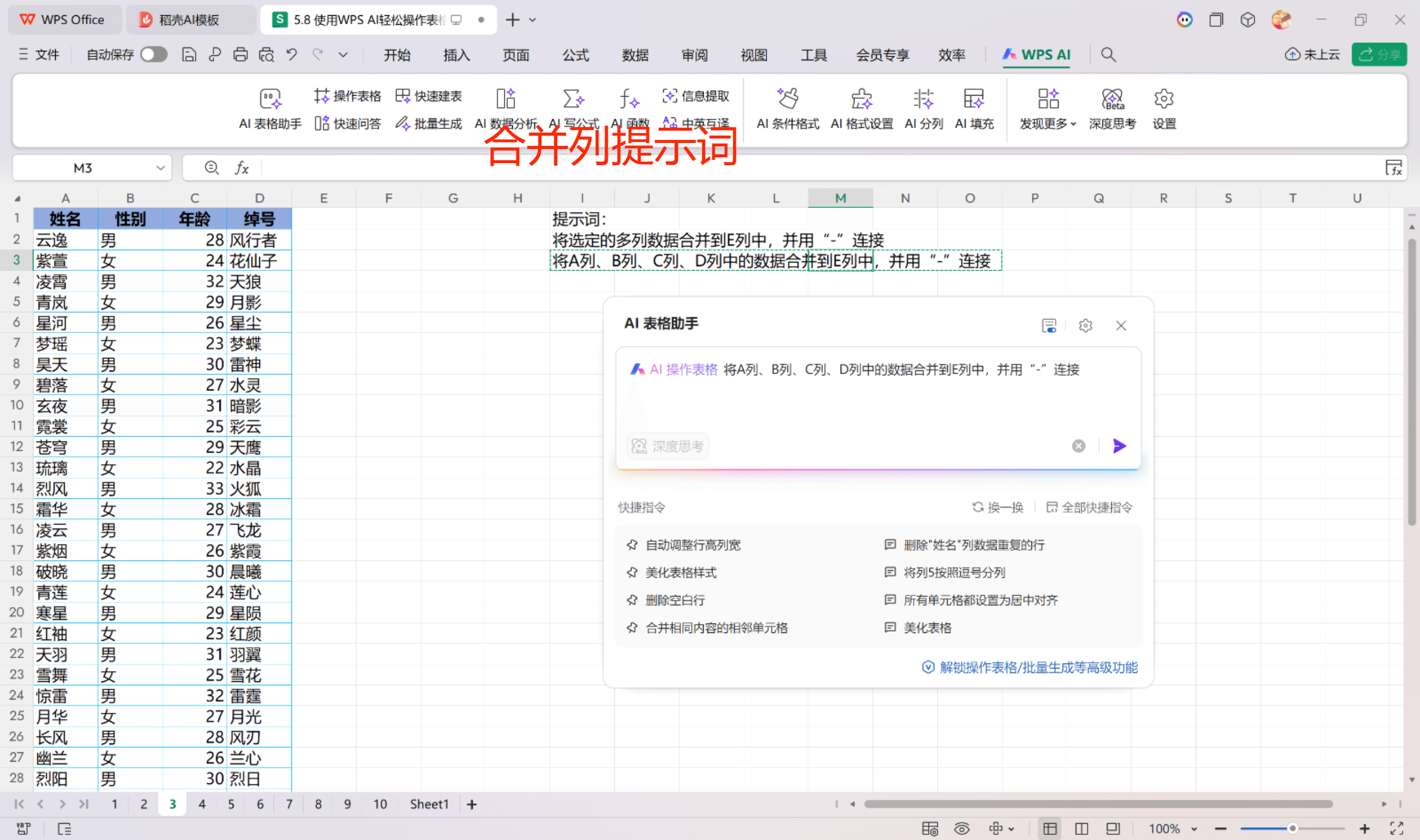Close the AI 表格助手 panel
The width and height of the screenshot is (1420, 840).
[1121, 325]
